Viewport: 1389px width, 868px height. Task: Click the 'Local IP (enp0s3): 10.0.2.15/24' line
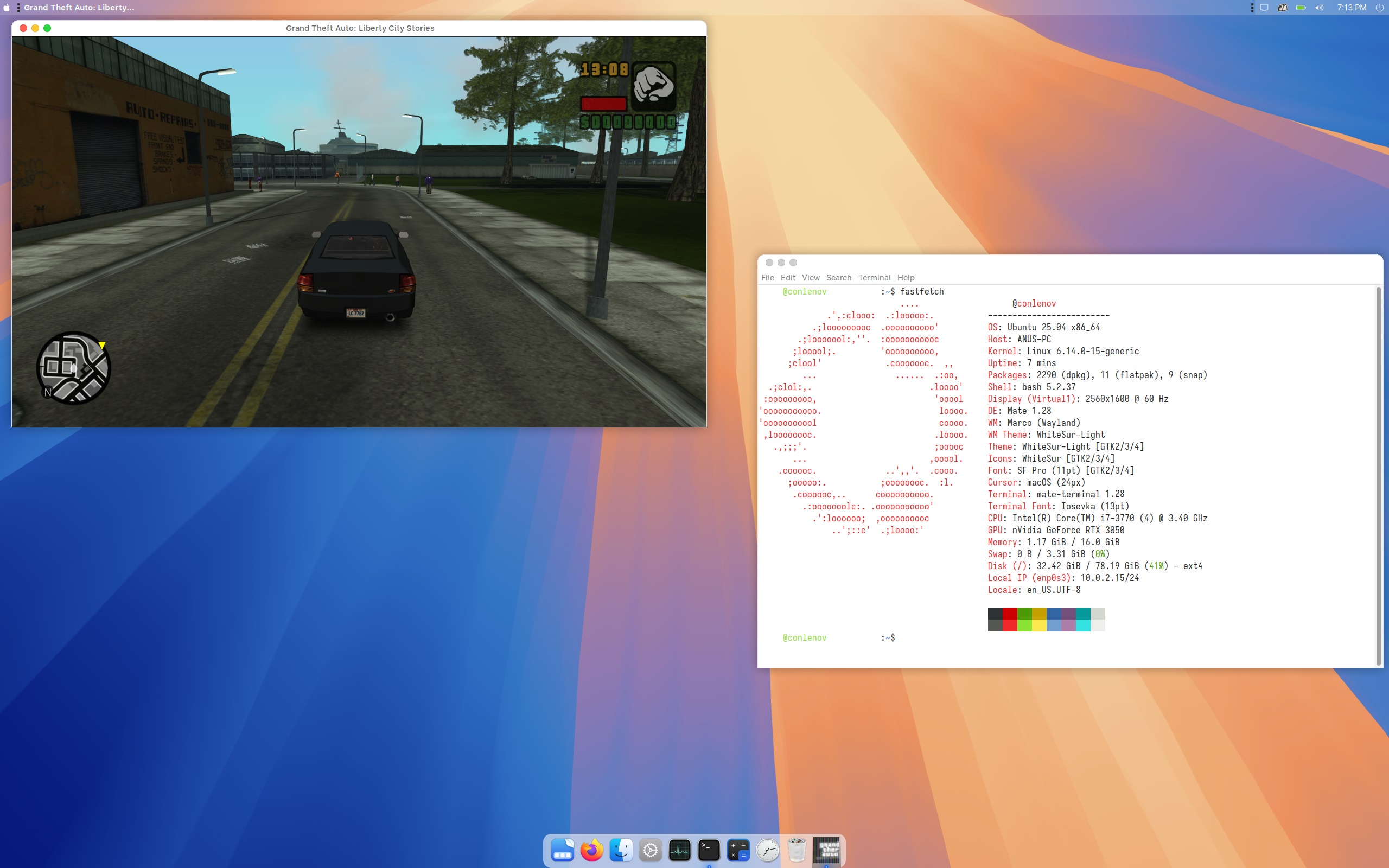(x=1063, y=578)
